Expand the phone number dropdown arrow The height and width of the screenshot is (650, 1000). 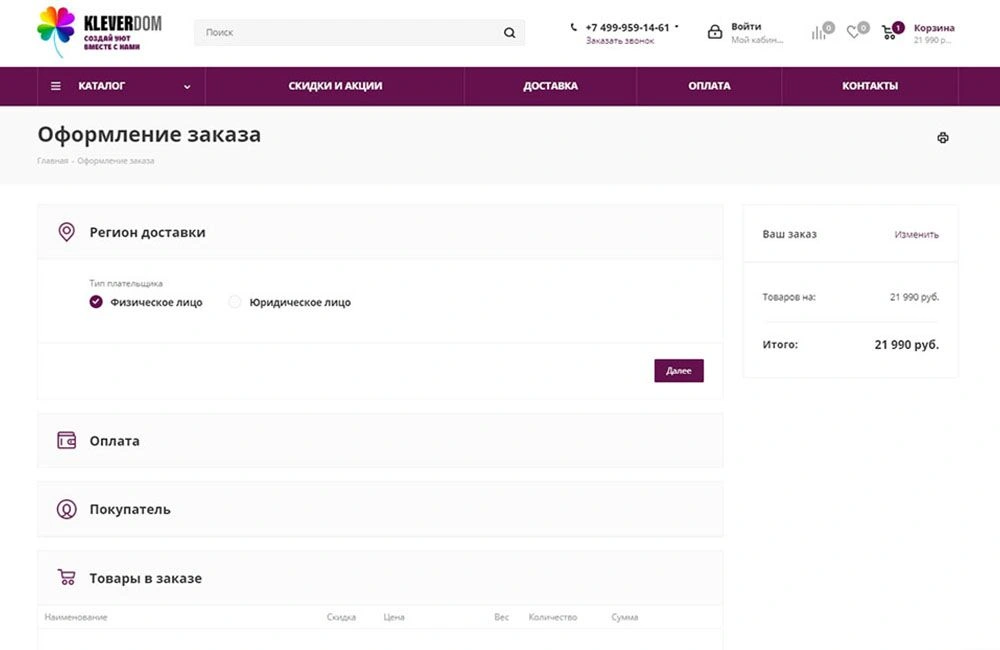pyautogui.click(x=677, y=27)
